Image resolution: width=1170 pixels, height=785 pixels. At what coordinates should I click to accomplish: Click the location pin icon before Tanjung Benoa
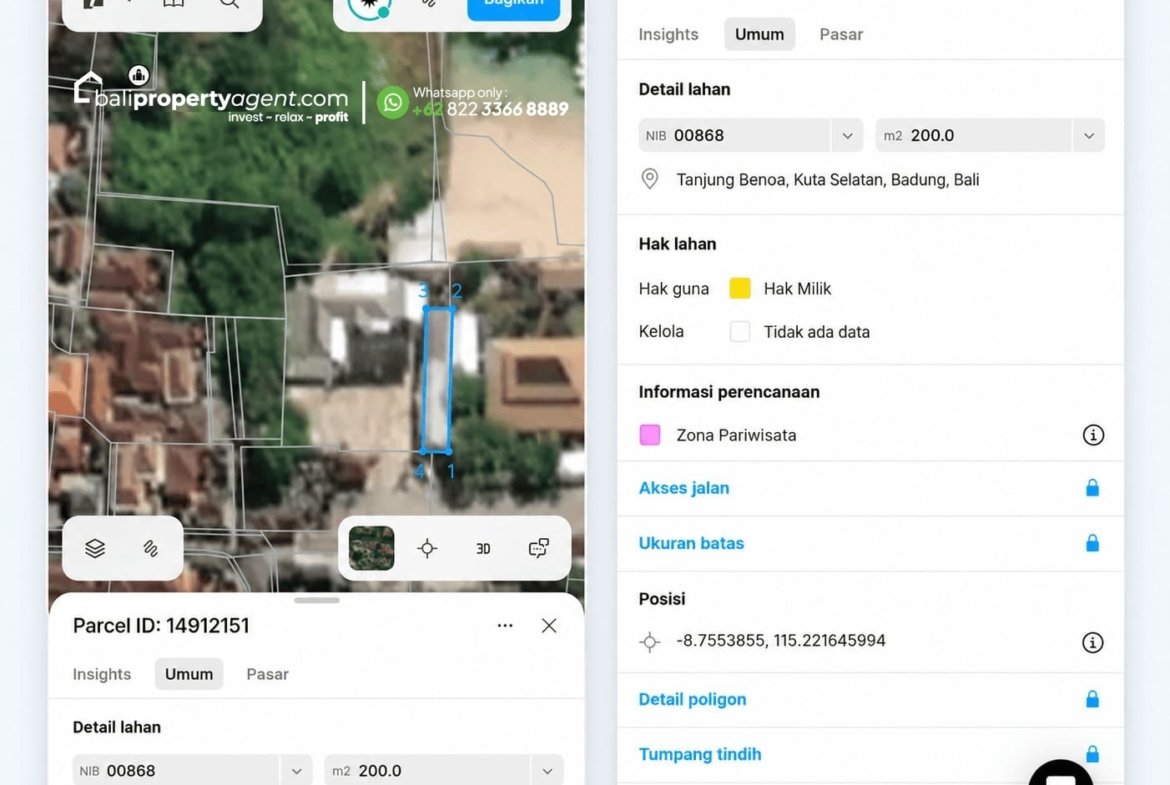pos(650,179)
